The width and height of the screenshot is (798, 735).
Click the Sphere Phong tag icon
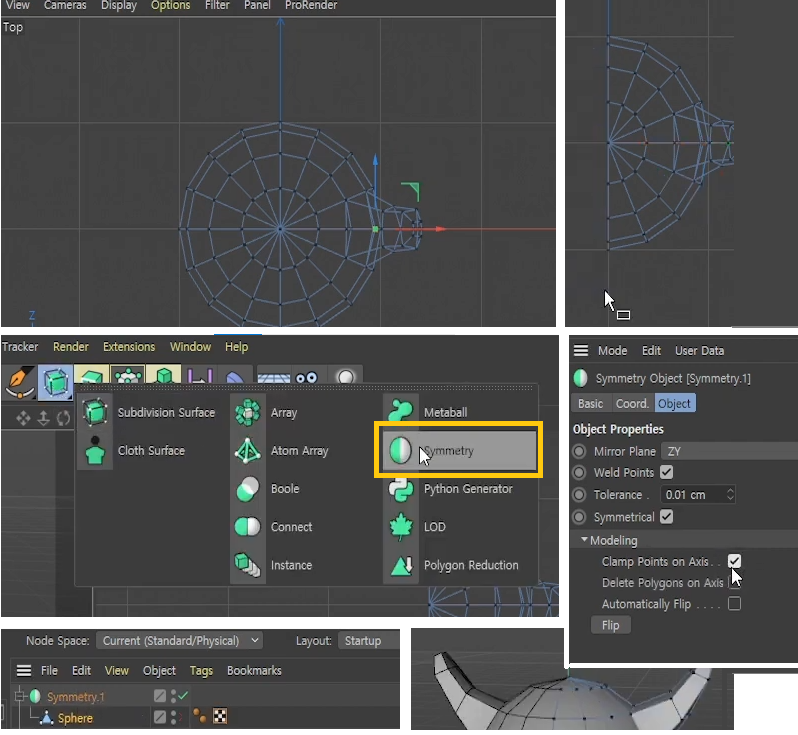tap(200, 716)
